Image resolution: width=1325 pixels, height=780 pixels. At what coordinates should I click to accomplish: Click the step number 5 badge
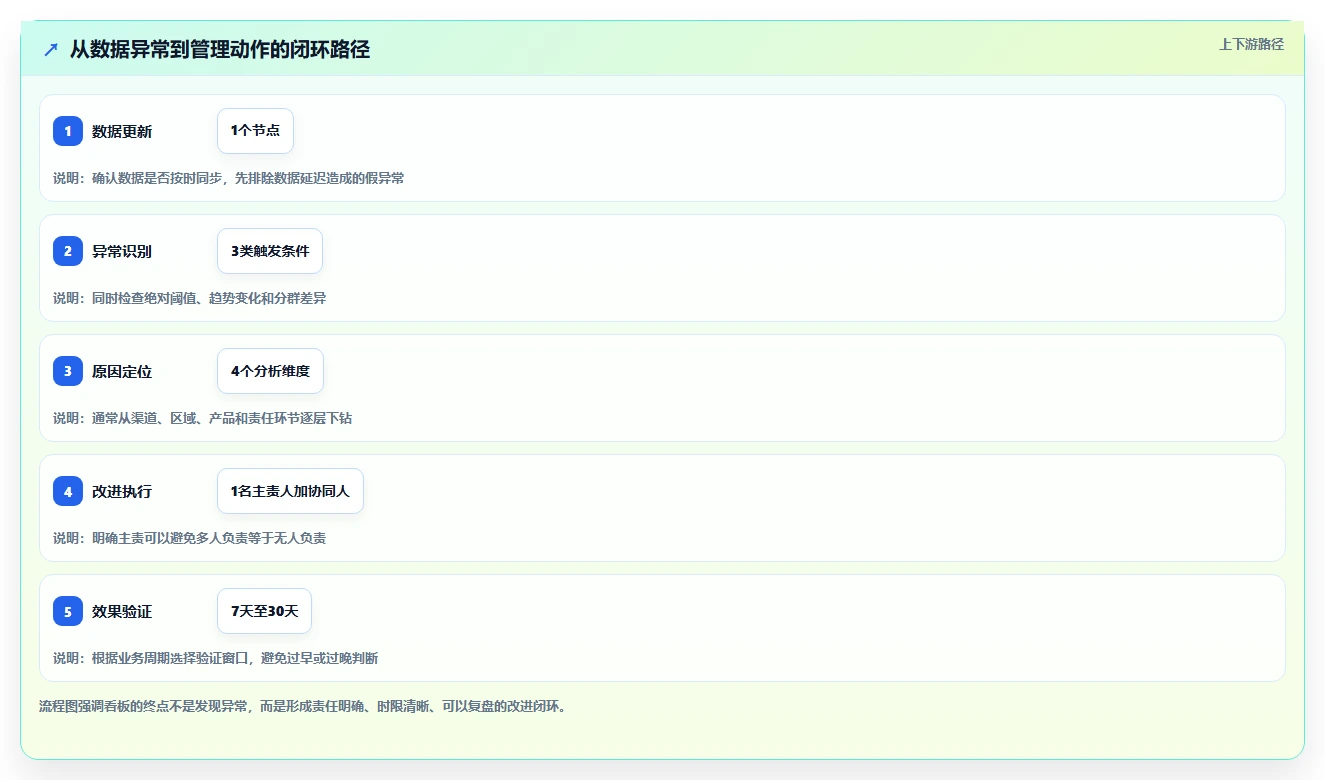(x=68, y=611)
